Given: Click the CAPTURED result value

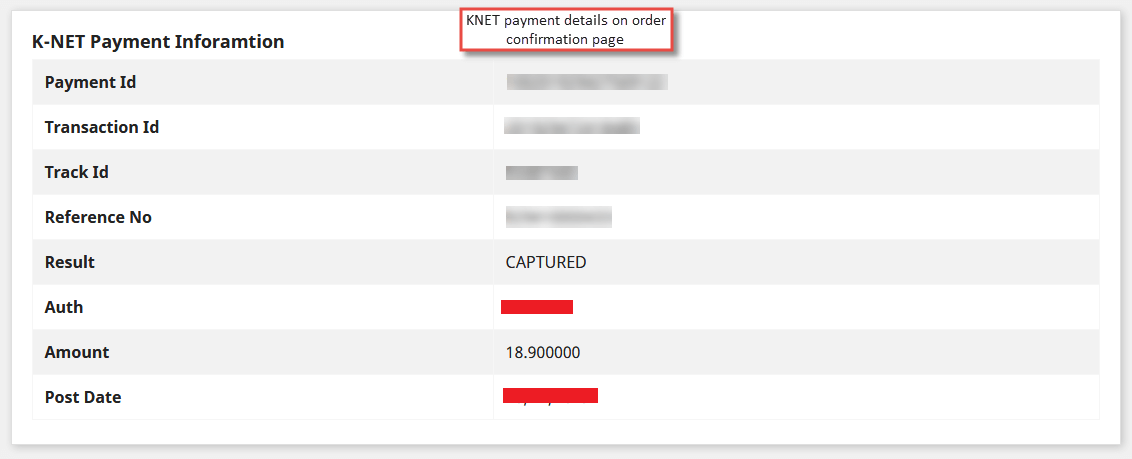Looking at the screenshot, I should pyautogui.click(x=546, y=262).
